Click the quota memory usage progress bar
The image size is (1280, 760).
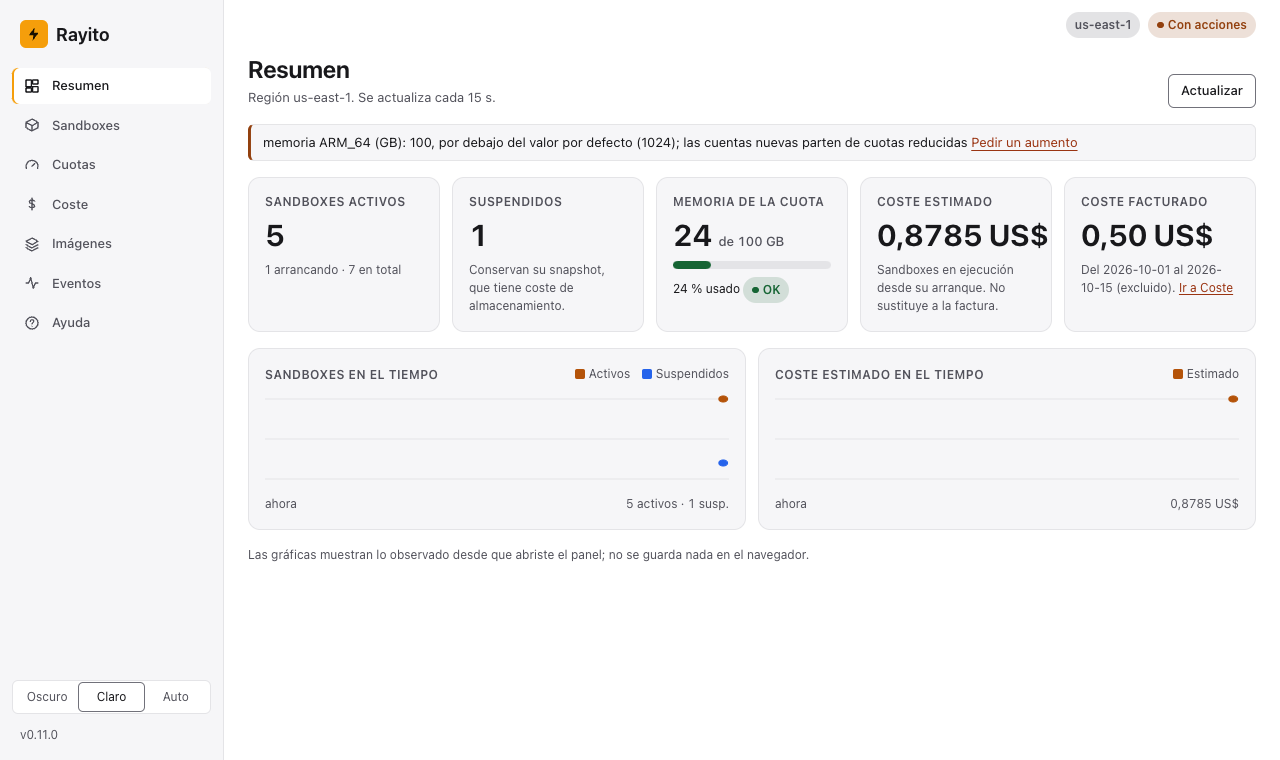(x=752, y=265)
